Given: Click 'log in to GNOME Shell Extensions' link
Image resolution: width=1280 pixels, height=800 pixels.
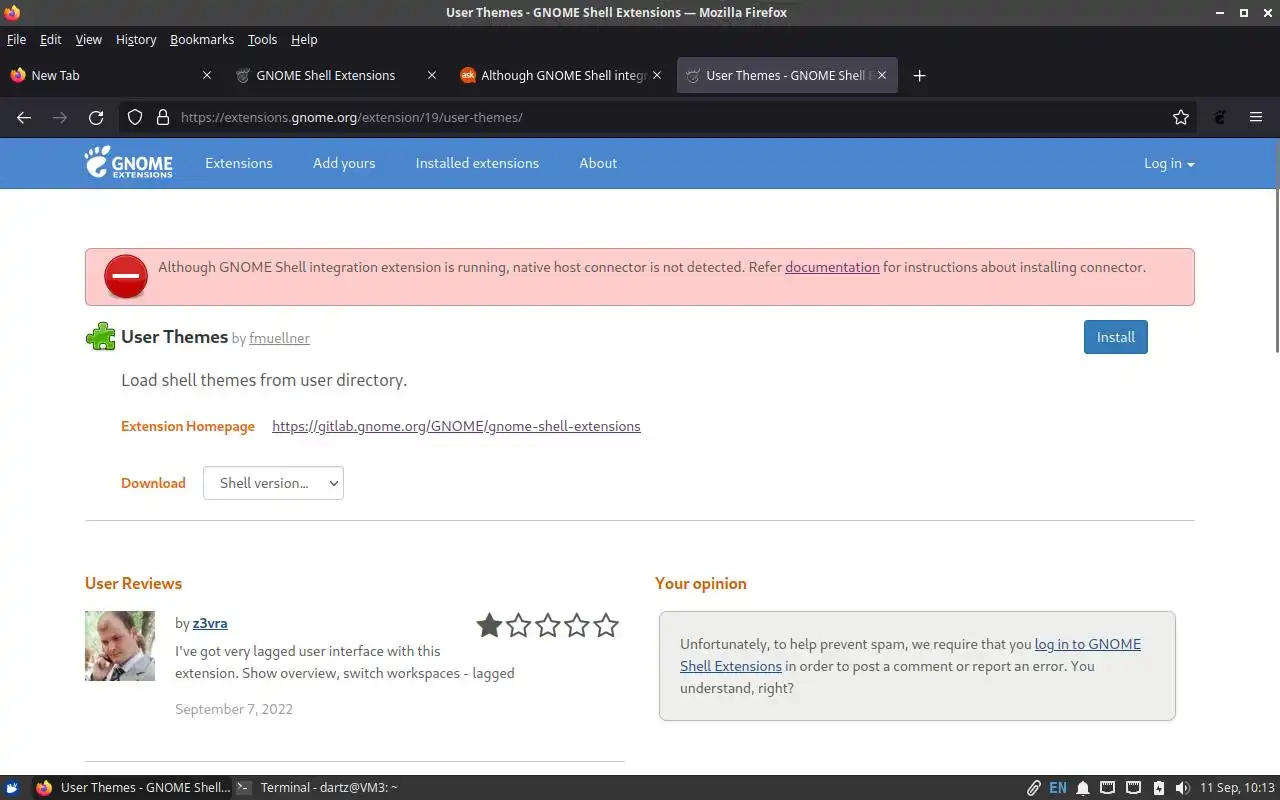Looking at the screenshot, I should [910, 655].
